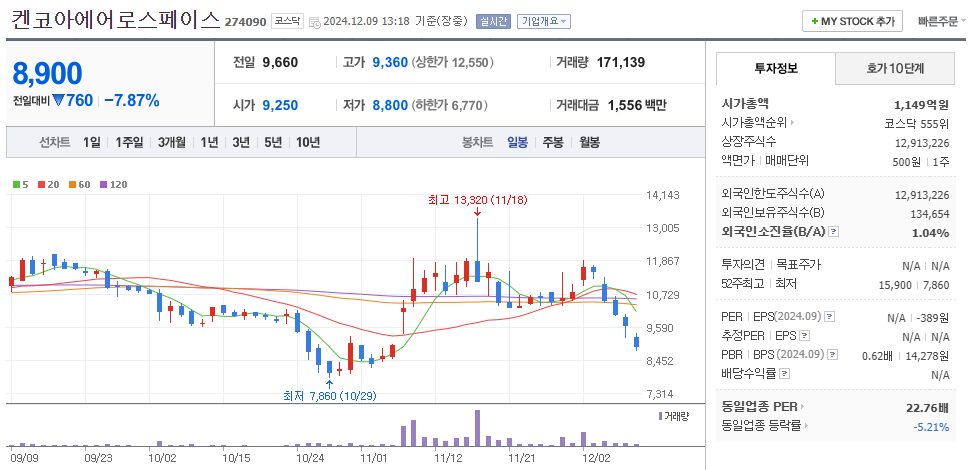Click the -5.21% sector change value
968x470 pixels.
tap(931, 426)
